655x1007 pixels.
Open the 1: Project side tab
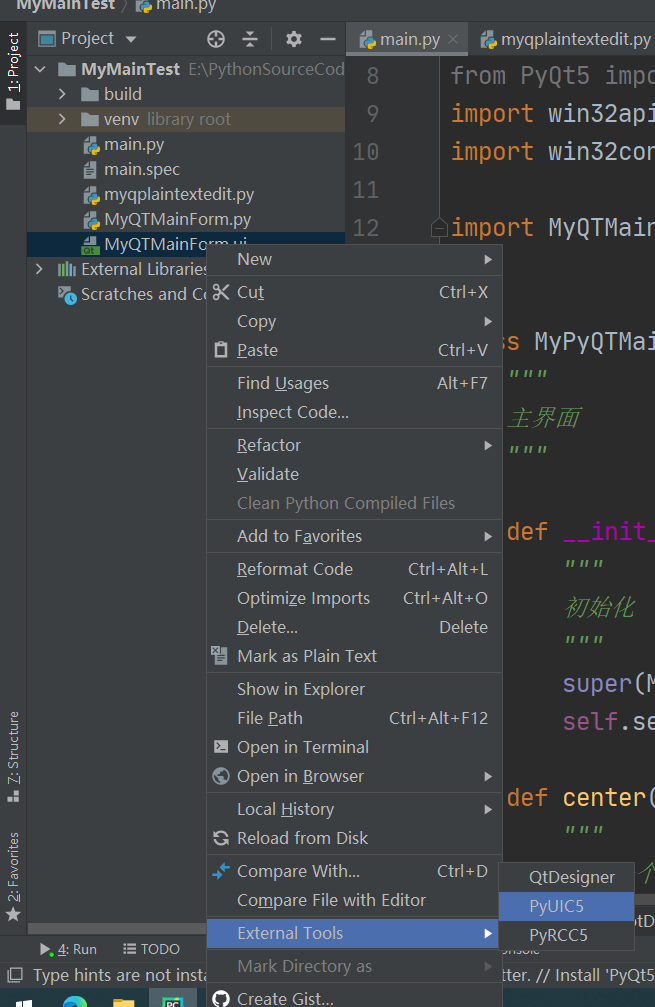[x=13, y=71]
